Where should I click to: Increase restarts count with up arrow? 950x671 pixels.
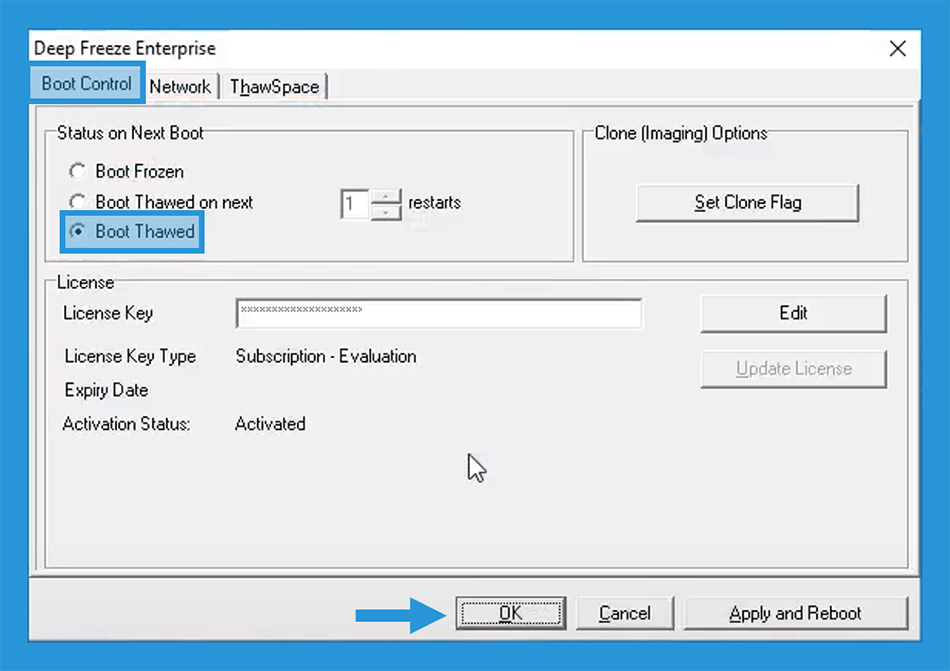(x=386, y=196)
